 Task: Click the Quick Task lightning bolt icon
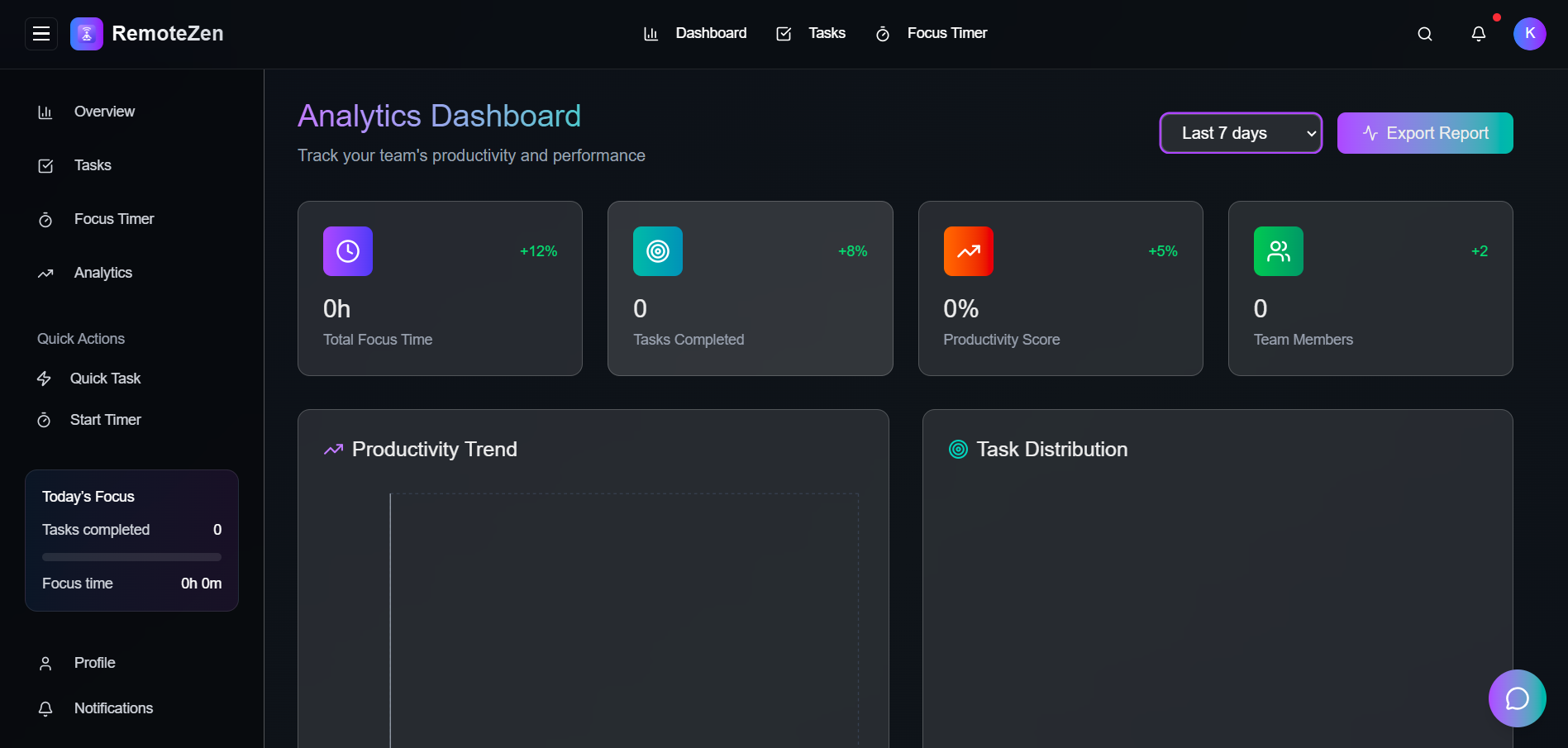[45, 379]
